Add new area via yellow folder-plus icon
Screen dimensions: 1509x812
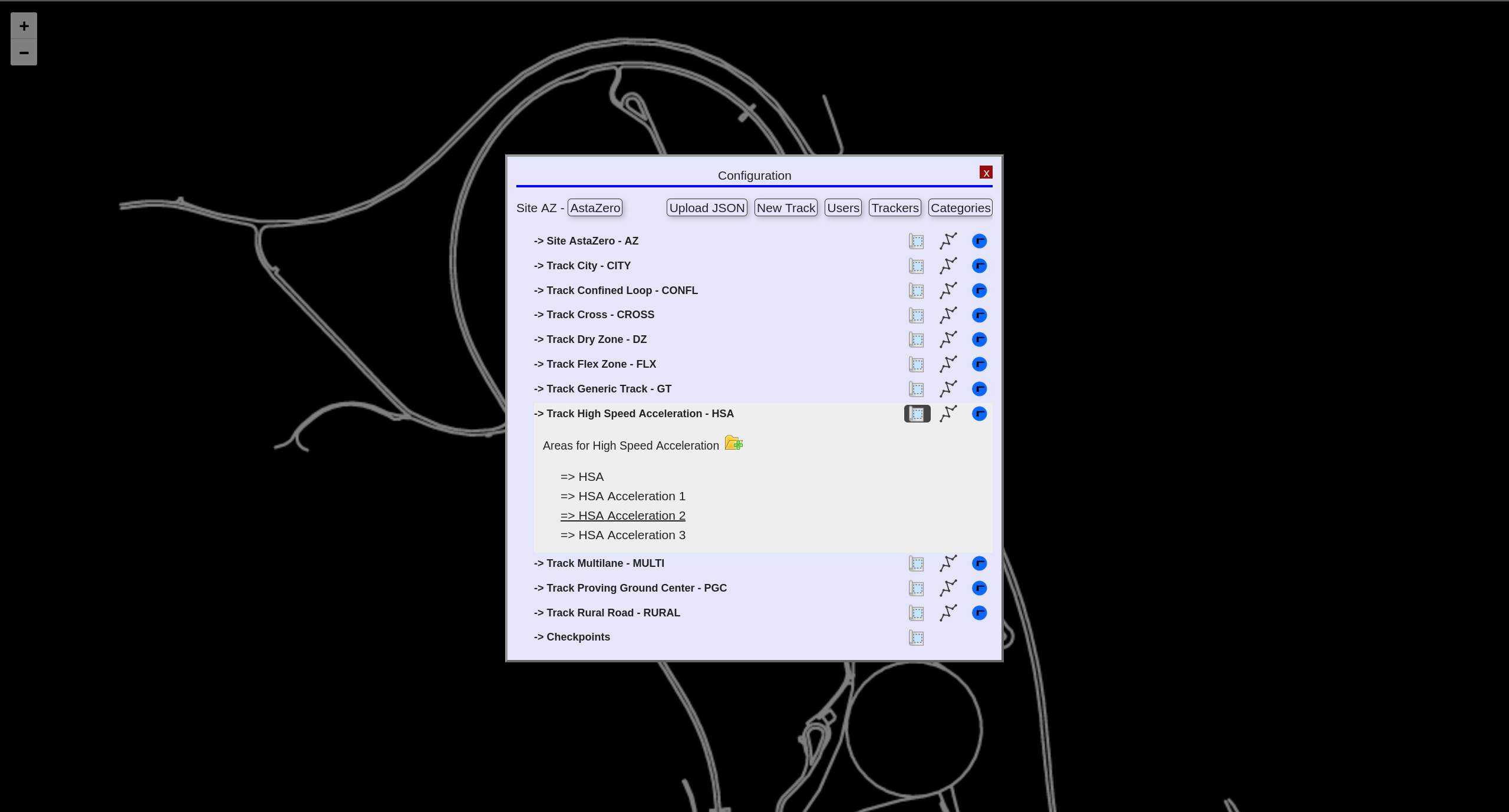pos(733,443)
